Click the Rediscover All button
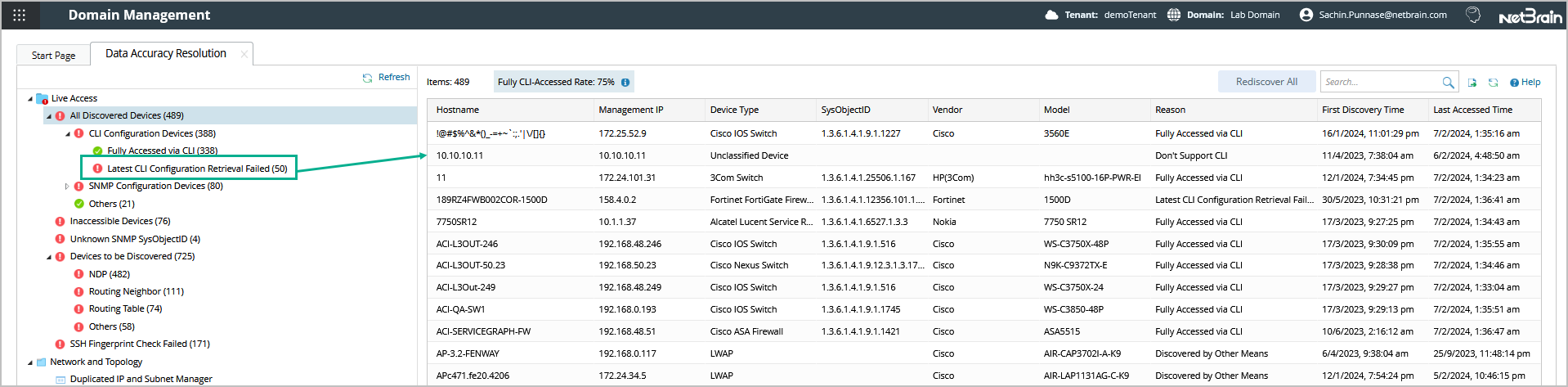The width and height of the screenshot is (1568, 387). point(1266,82)
